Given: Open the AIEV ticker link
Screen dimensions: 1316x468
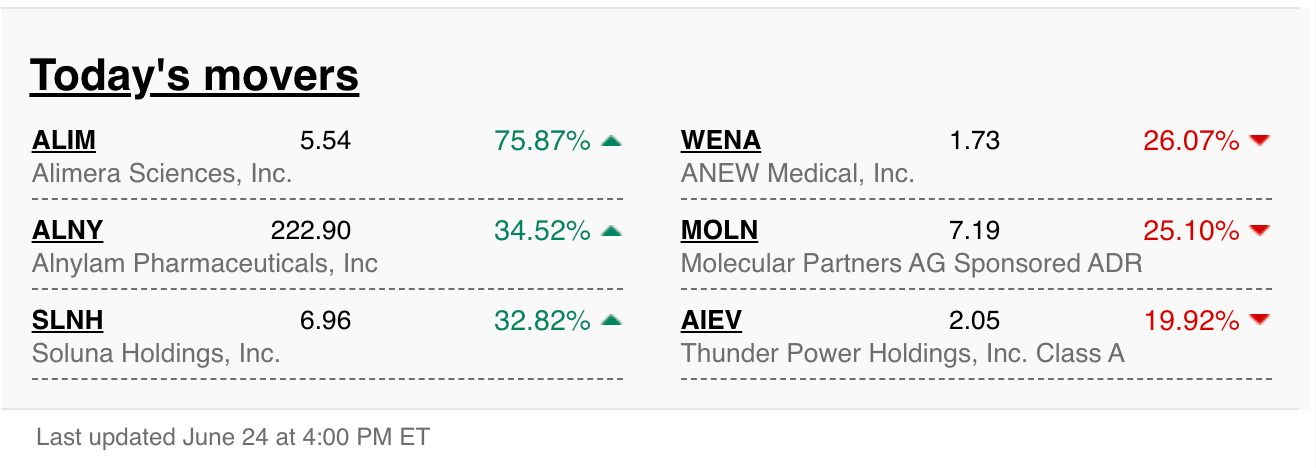Looking at the screenshot, I should [x=711, y=321].
